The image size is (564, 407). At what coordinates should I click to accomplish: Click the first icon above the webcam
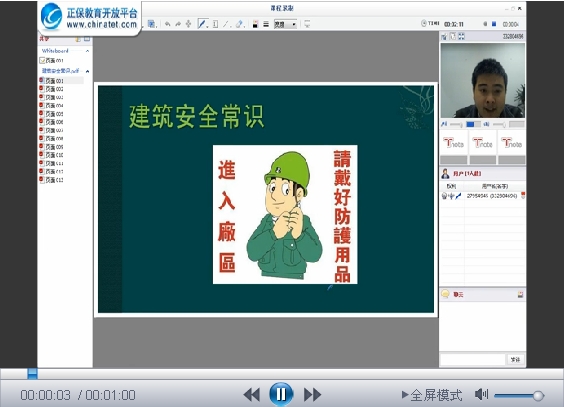pos(445,36)
